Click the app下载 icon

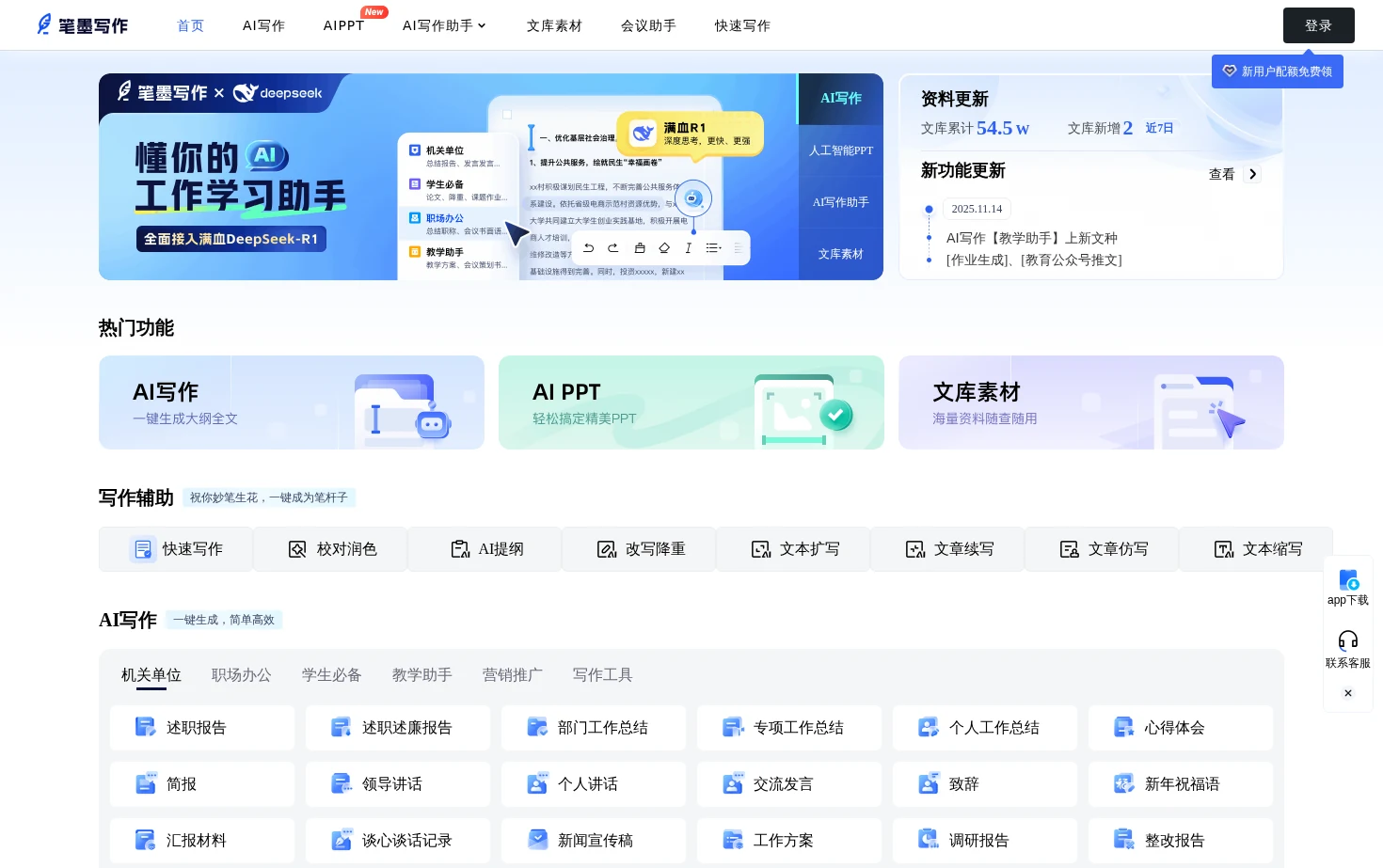1348,580
